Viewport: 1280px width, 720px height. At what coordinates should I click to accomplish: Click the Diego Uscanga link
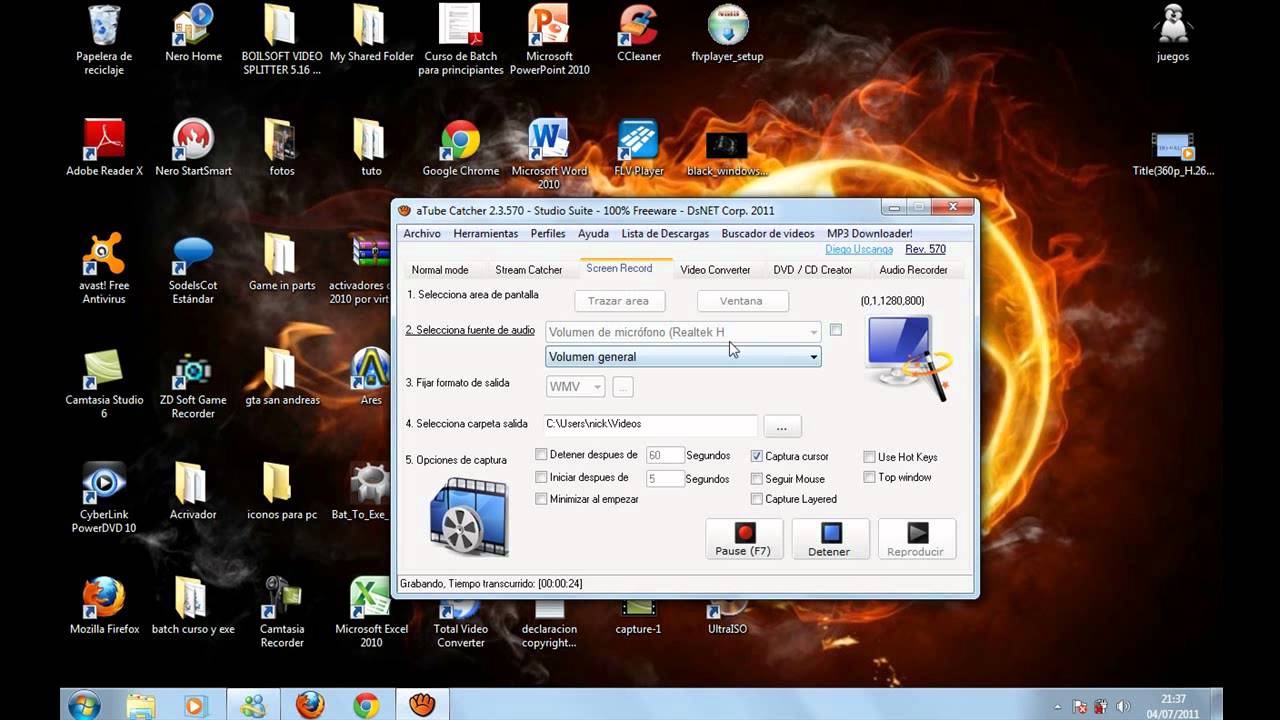[859, 249]
